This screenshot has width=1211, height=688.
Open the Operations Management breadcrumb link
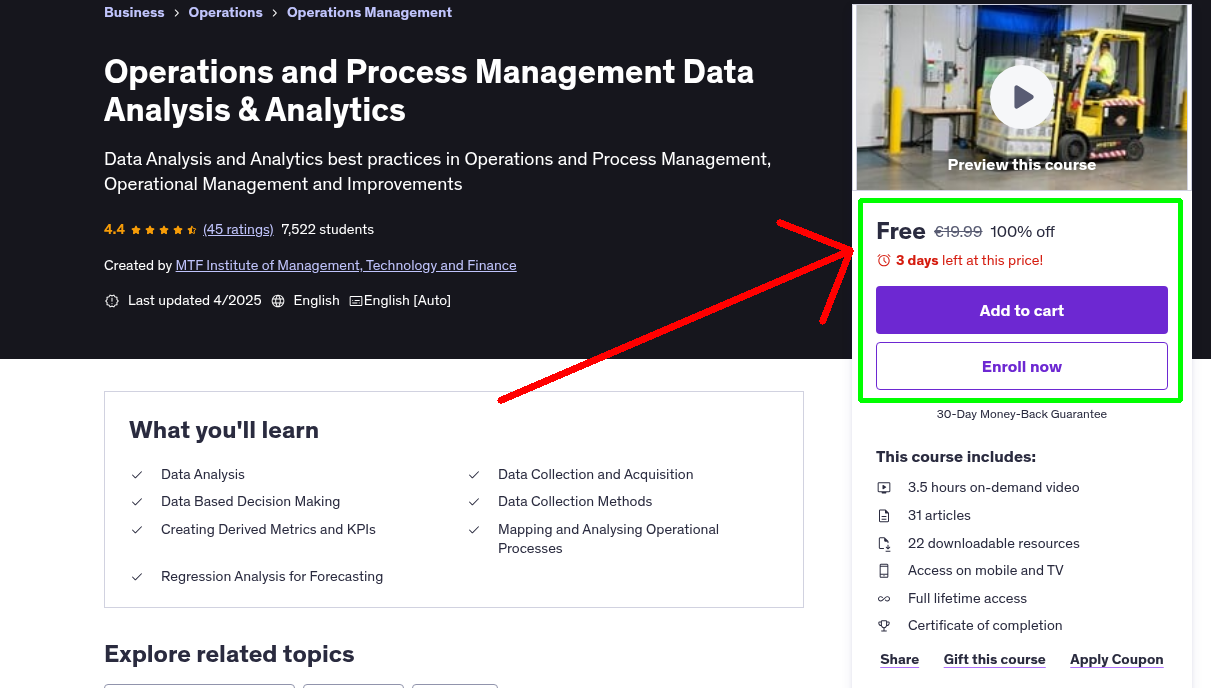[x=369, y=12]
